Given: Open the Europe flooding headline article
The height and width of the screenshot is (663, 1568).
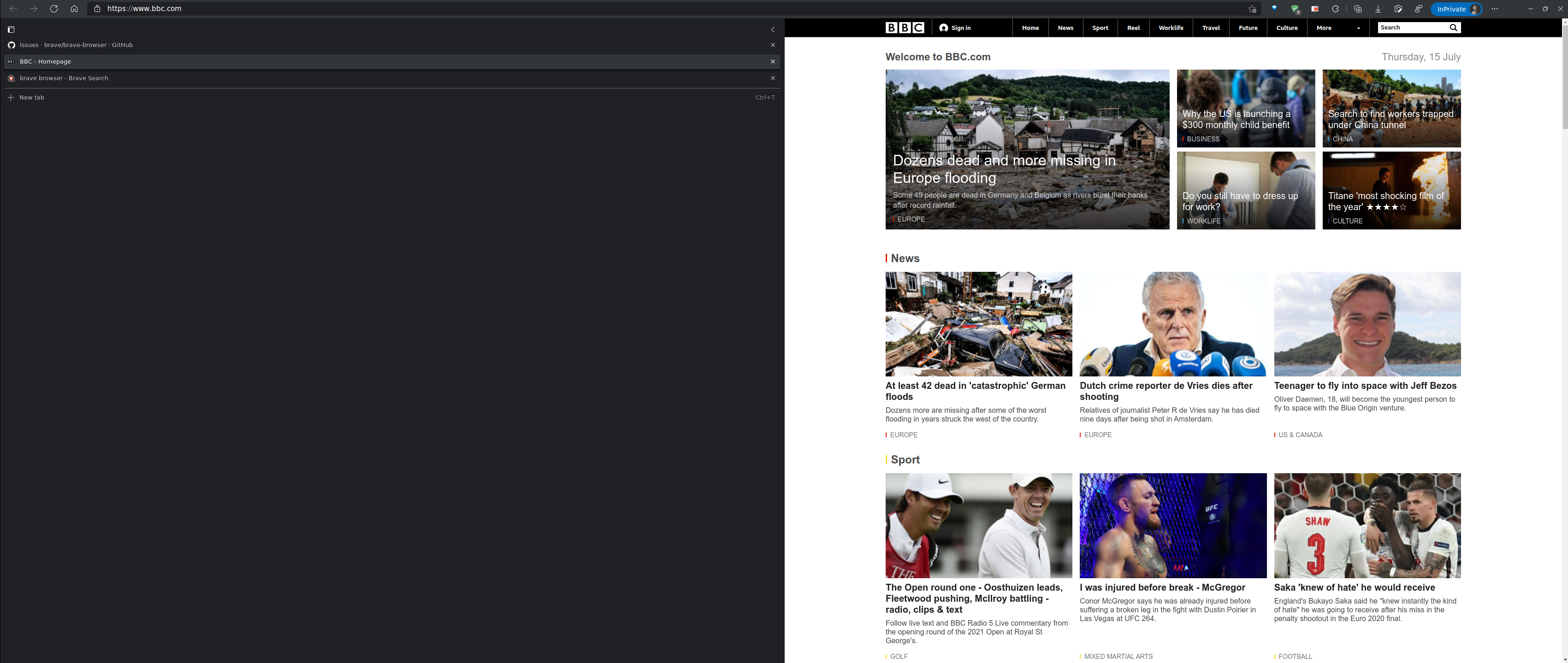Looking at the screenshot, I should point(1004,169).
